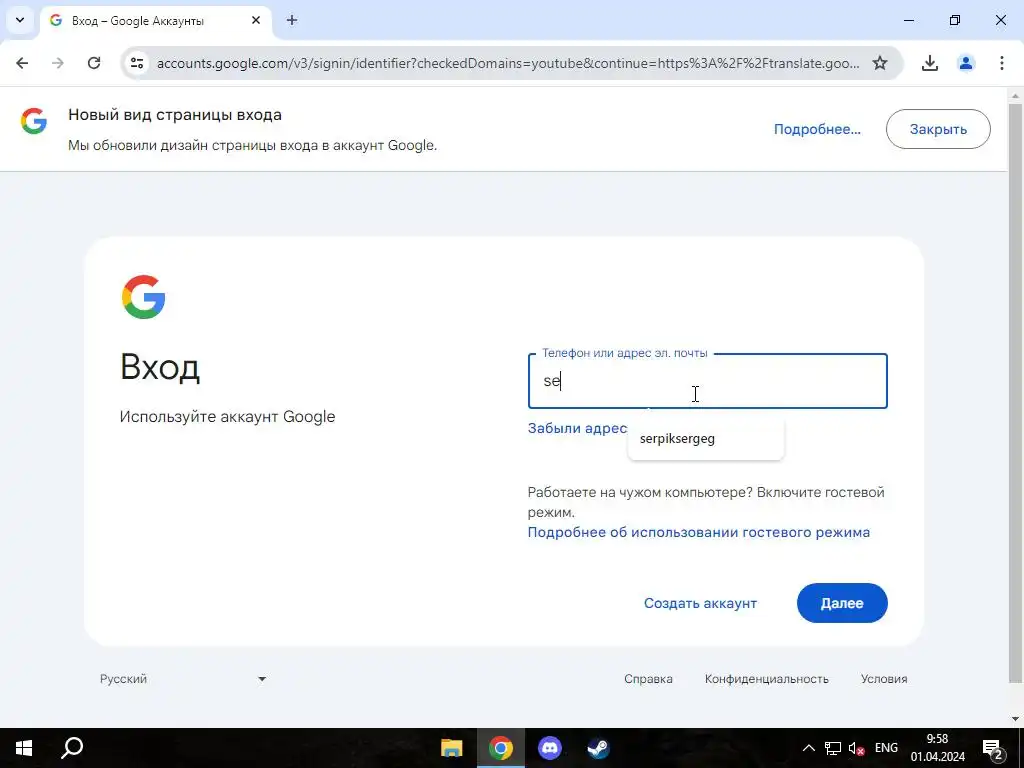
Task: Open the Chrome profile avatar
Action: pos(965,63)
